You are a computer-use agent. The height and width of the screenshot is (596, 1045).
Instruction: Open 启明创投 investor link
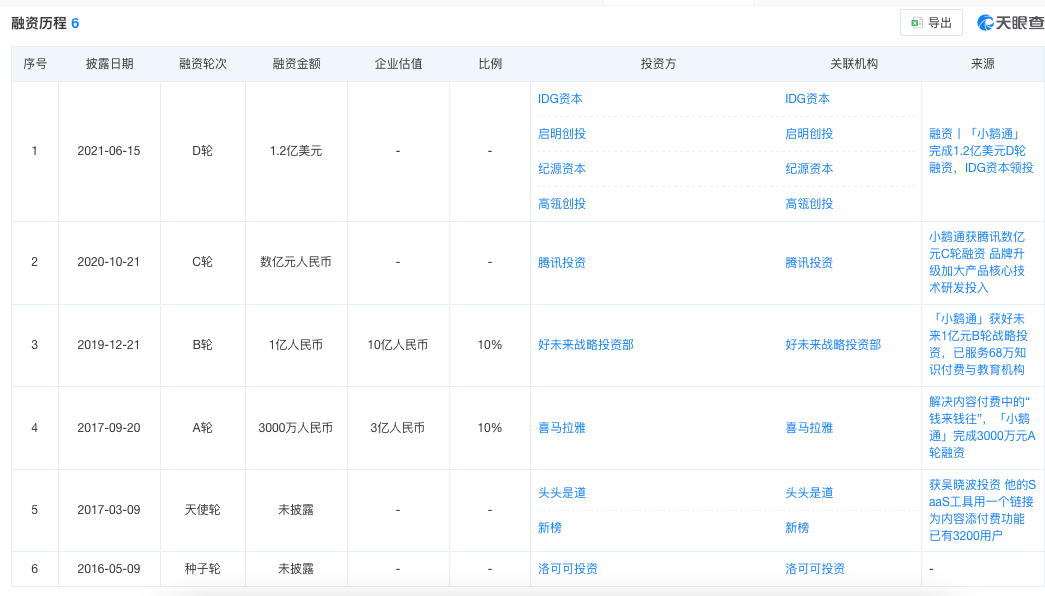pyautogui.click(x=562, y=134)
